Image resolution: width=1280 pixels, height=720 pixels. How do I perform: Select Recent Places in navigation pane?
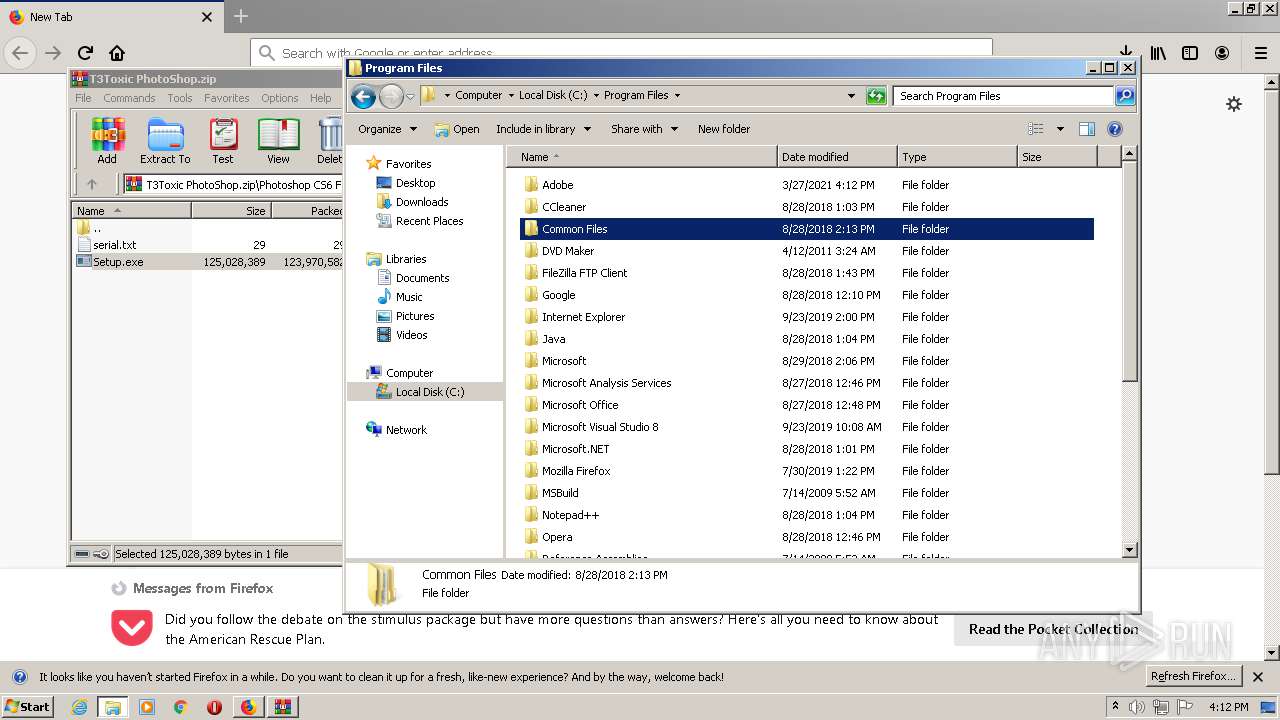click(429, 221)
